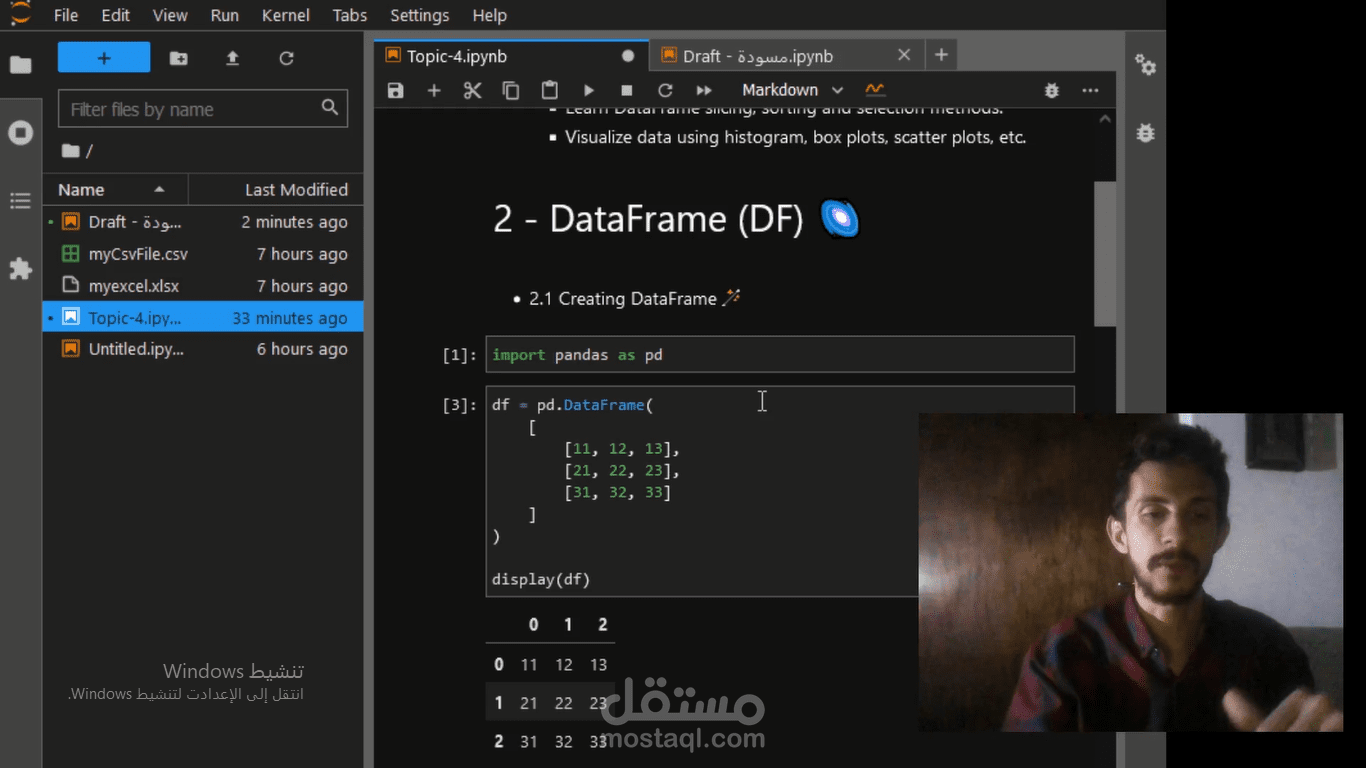
Task: Click the Visualize data using histogram bullet
Action: coord(796,137)
